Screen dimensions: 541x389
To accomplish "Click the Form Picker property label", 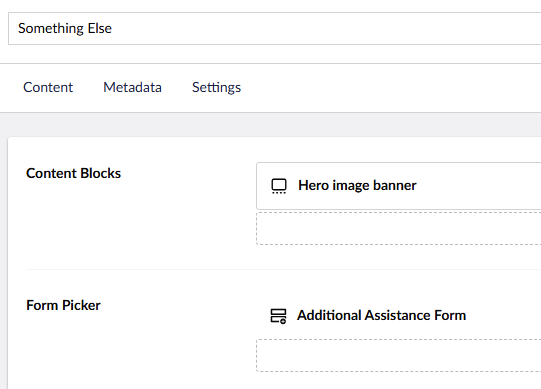I will tap(63, 305).
